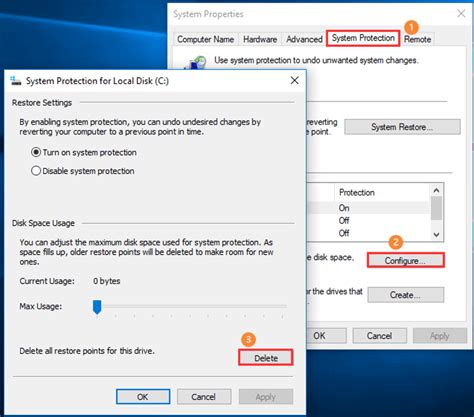474x417 pixels.
Task: Switch to the Hardware tab
Action: [260, 39]
